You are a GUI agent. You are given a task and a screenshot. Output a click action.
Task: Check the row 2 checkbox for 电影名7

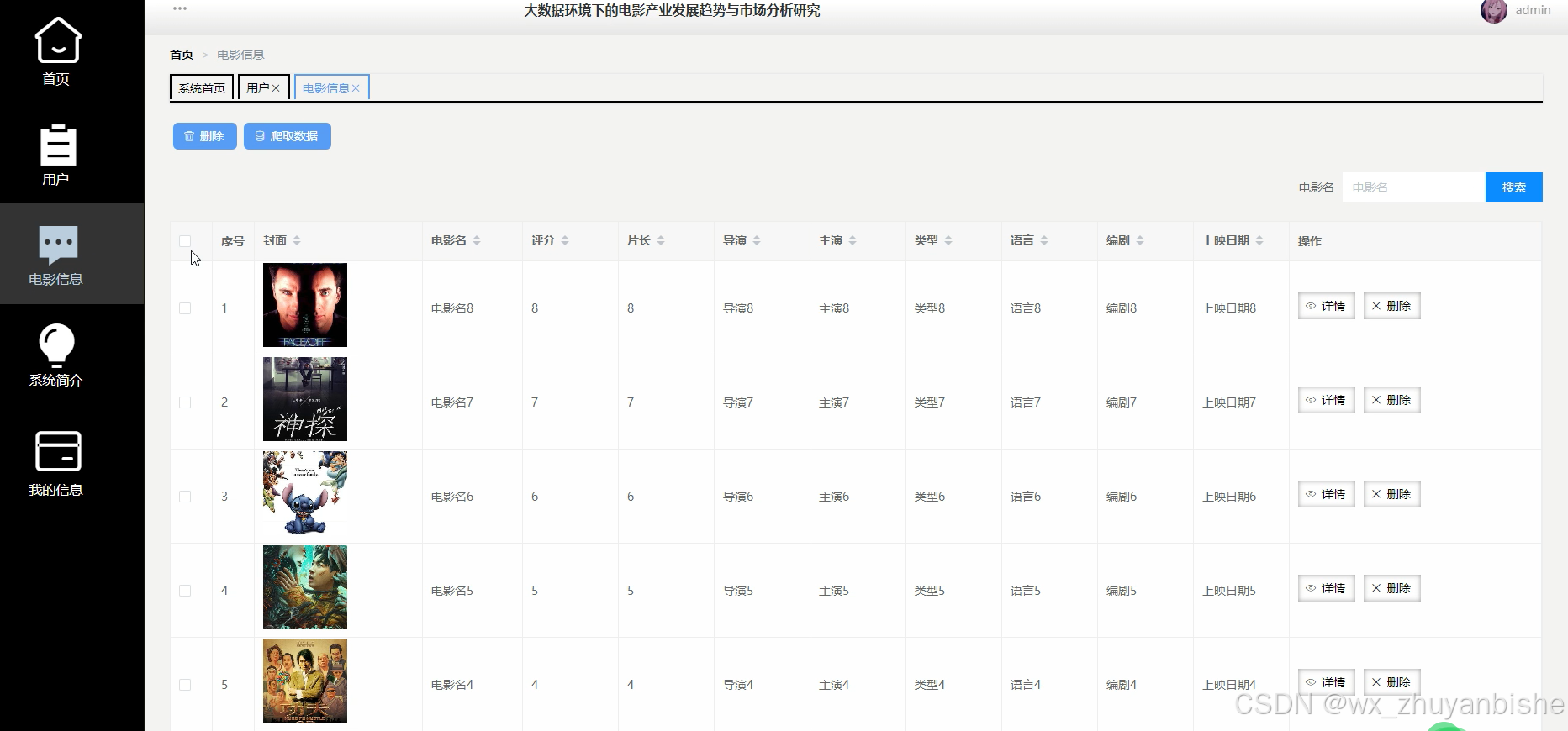(x=185, y=402)
